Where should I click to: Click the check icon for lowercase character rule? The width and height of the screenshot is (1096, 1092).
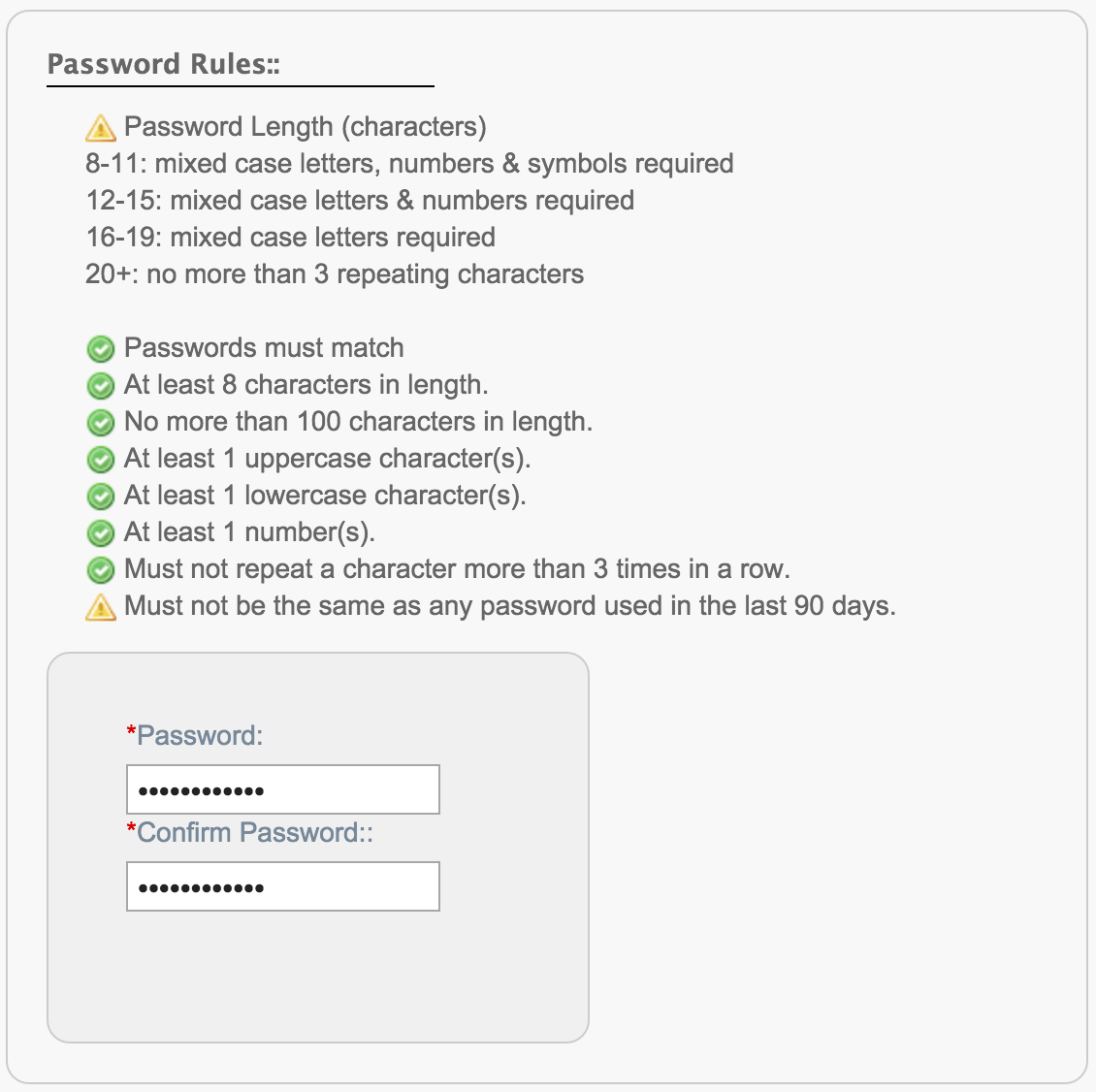[x=101, y=497]
